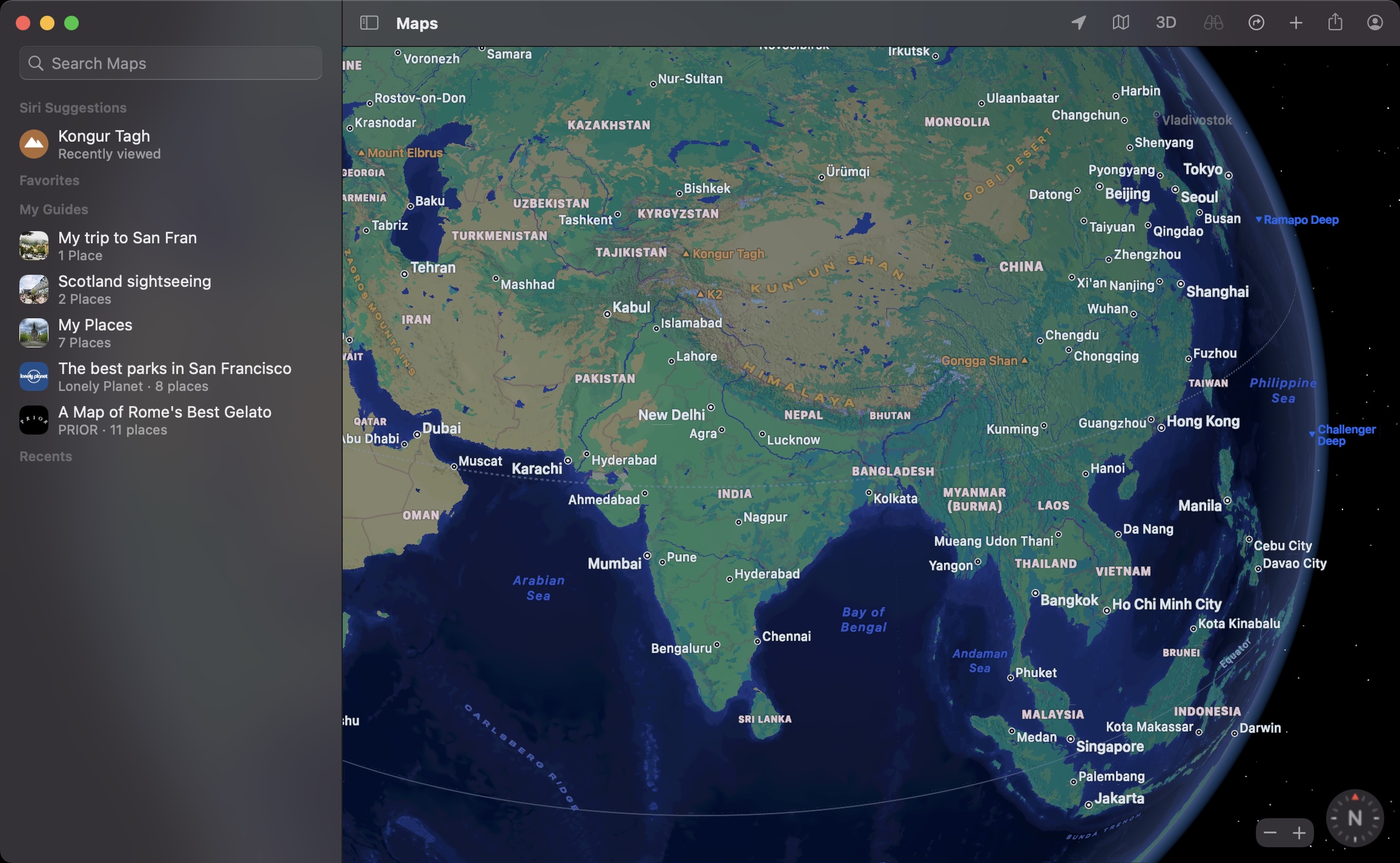Click zoom in button on map
This screenshot has width=1400, height=863.
click(x=1299, y=833)
